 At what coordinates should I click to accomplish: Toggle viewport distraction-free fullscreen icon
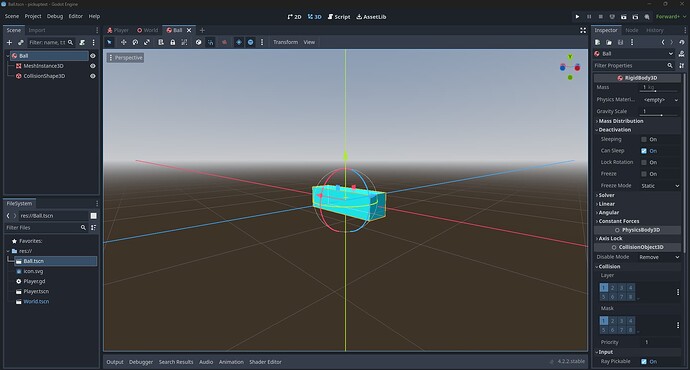[x=583, y=30]
